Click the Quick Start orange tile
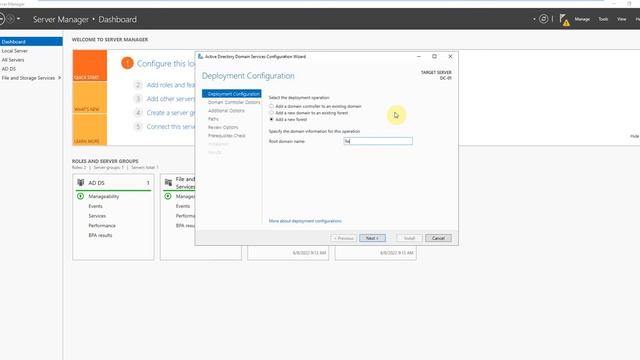This screenshot has width=640, height=360. [90, 65]
